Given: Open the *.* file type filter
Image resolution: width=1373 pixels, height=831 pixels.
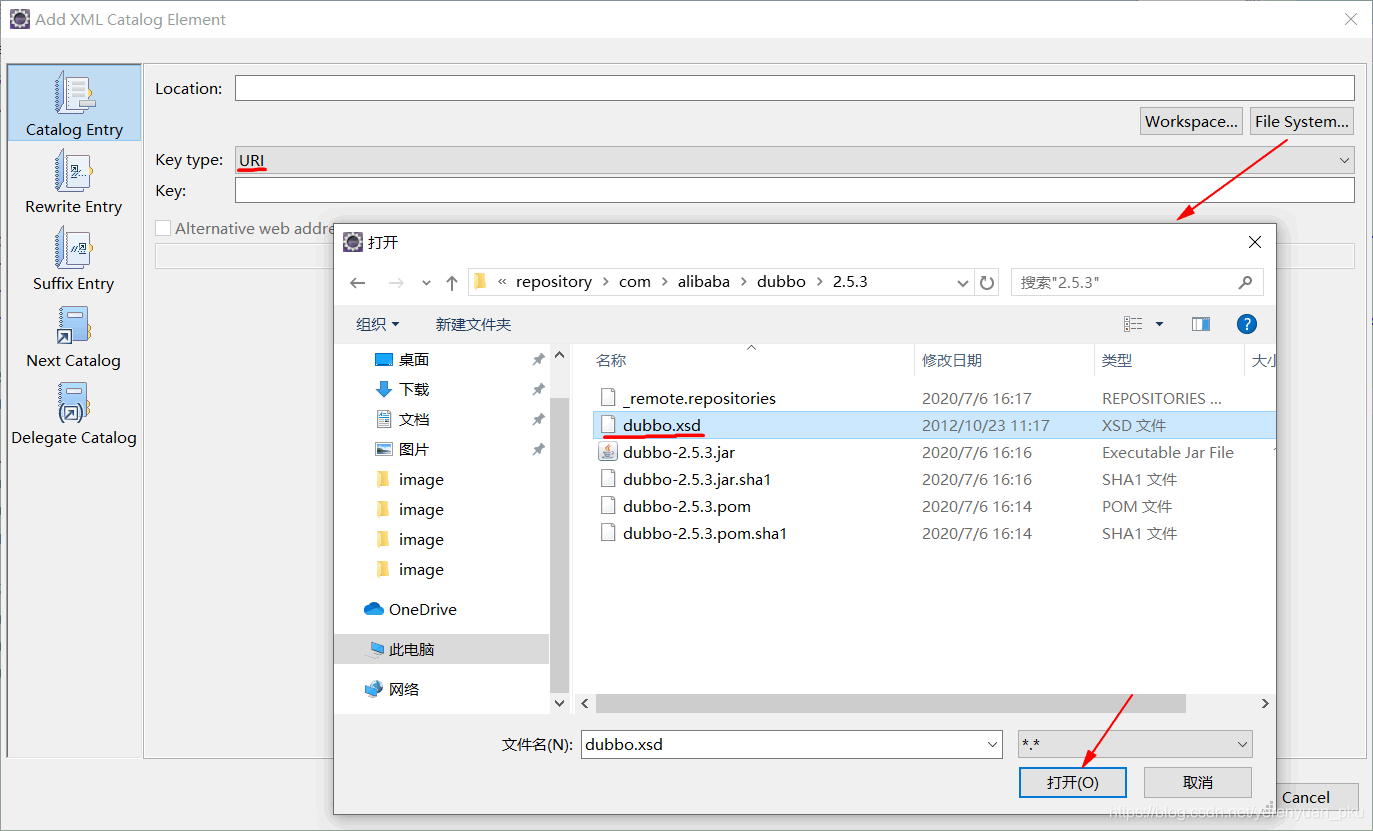Looking at the screenshot, I should 1135,744.
